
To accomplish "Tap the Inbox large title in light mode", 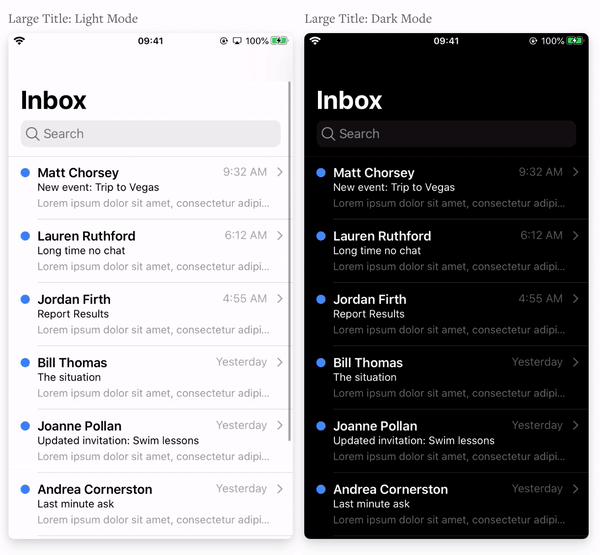I will click(54, 100).
